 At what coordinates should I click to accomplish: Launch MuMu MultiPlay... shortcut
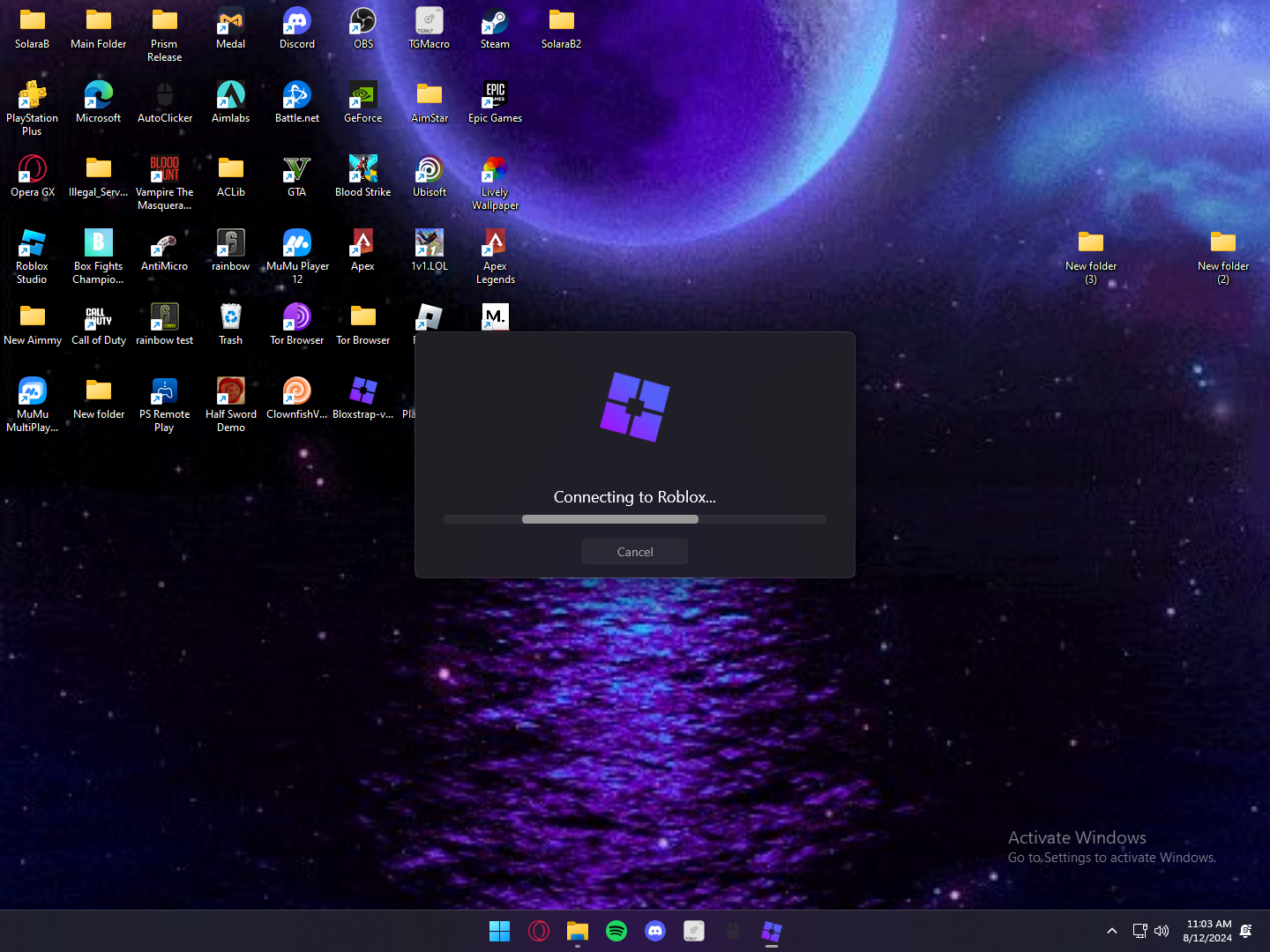pyautogui.click(x=33, y=405)
